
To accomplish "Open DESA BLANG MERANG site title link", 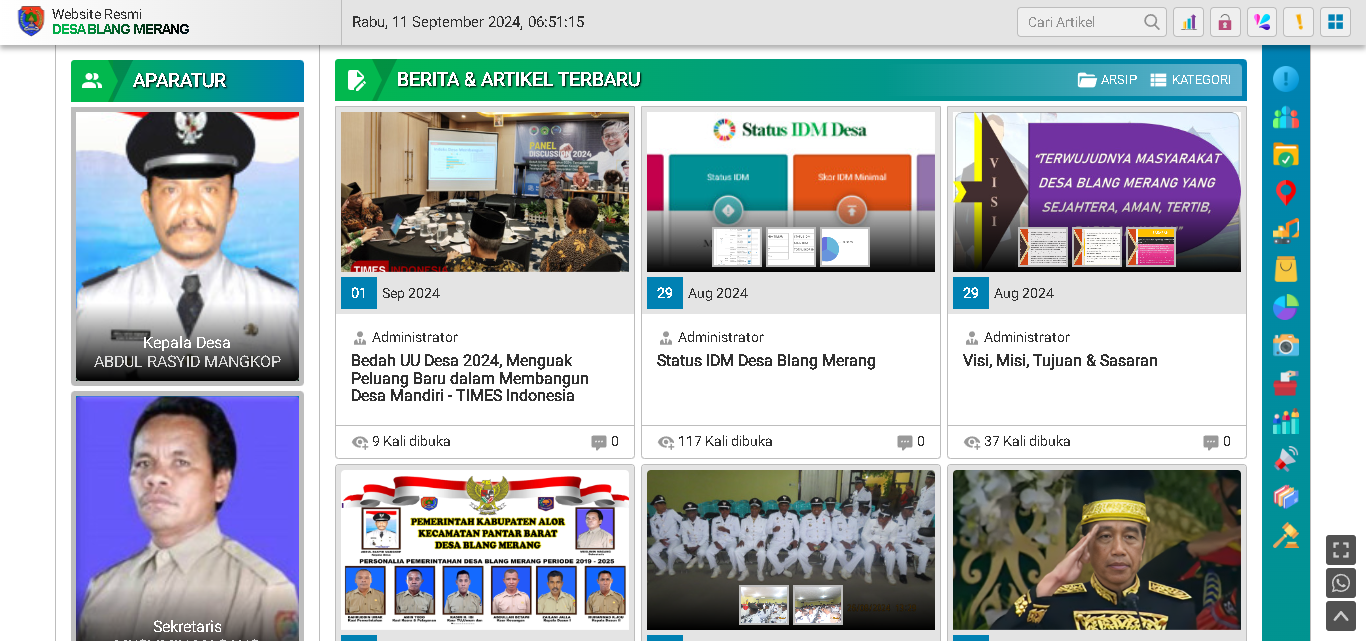I will coord(121,29).
